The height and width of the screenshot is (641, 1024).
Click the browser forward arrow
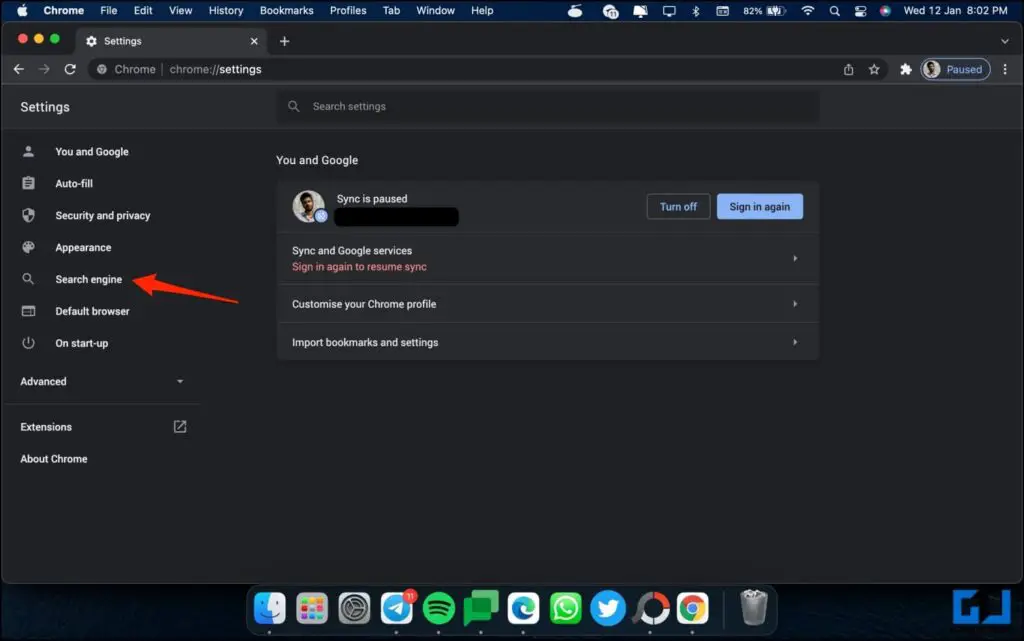click(x=44, y=69)
